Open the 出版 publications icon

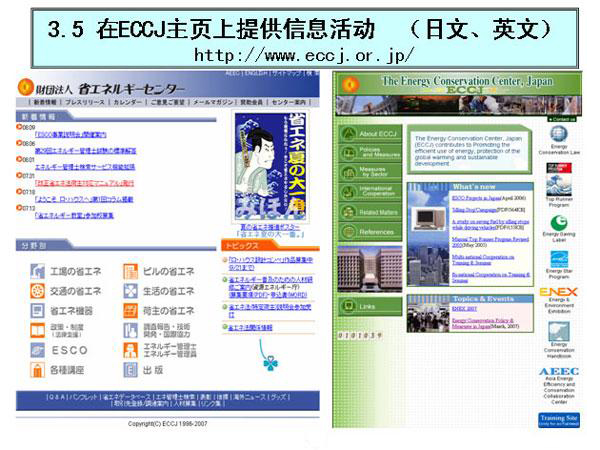[130, 370]
